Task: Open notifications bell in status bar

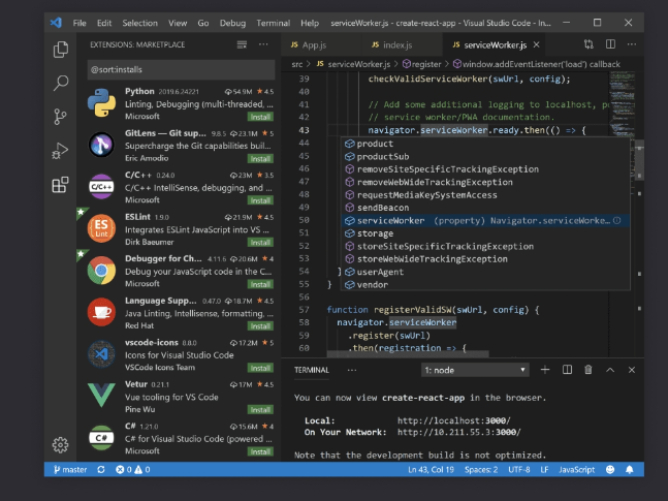Action: (x=629, y=469)
